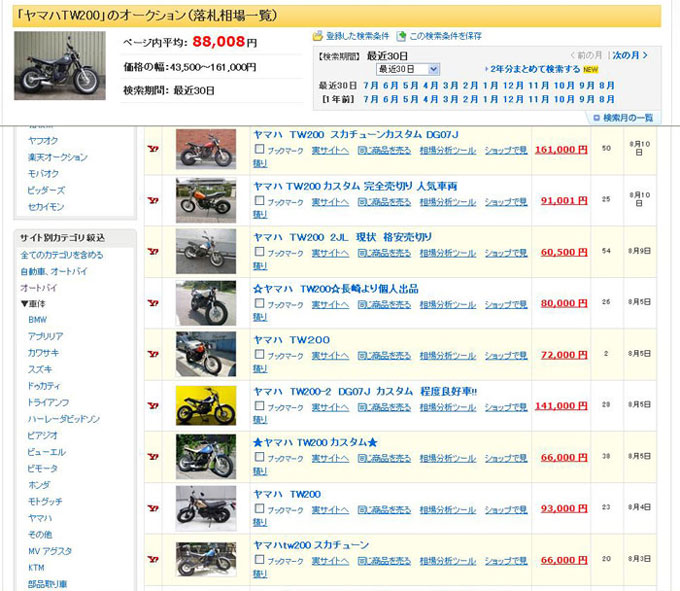
Task: Open listing ヤマハ TW200 2JL 現状 格安売切り
Action: click(342, 236)
